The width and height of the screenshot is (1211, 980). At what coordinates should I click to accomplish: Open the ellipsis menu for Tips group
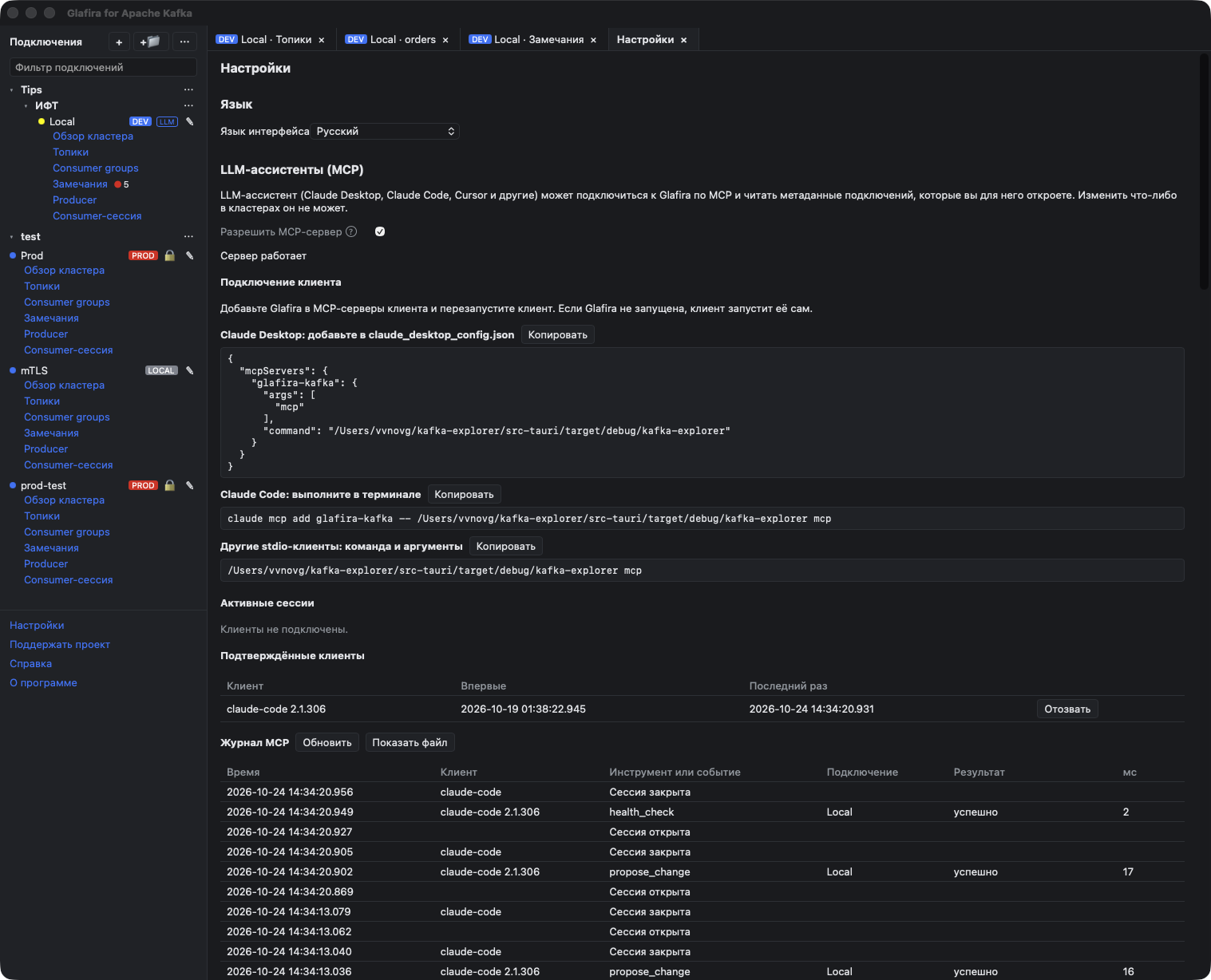click(x=188, y=89)
